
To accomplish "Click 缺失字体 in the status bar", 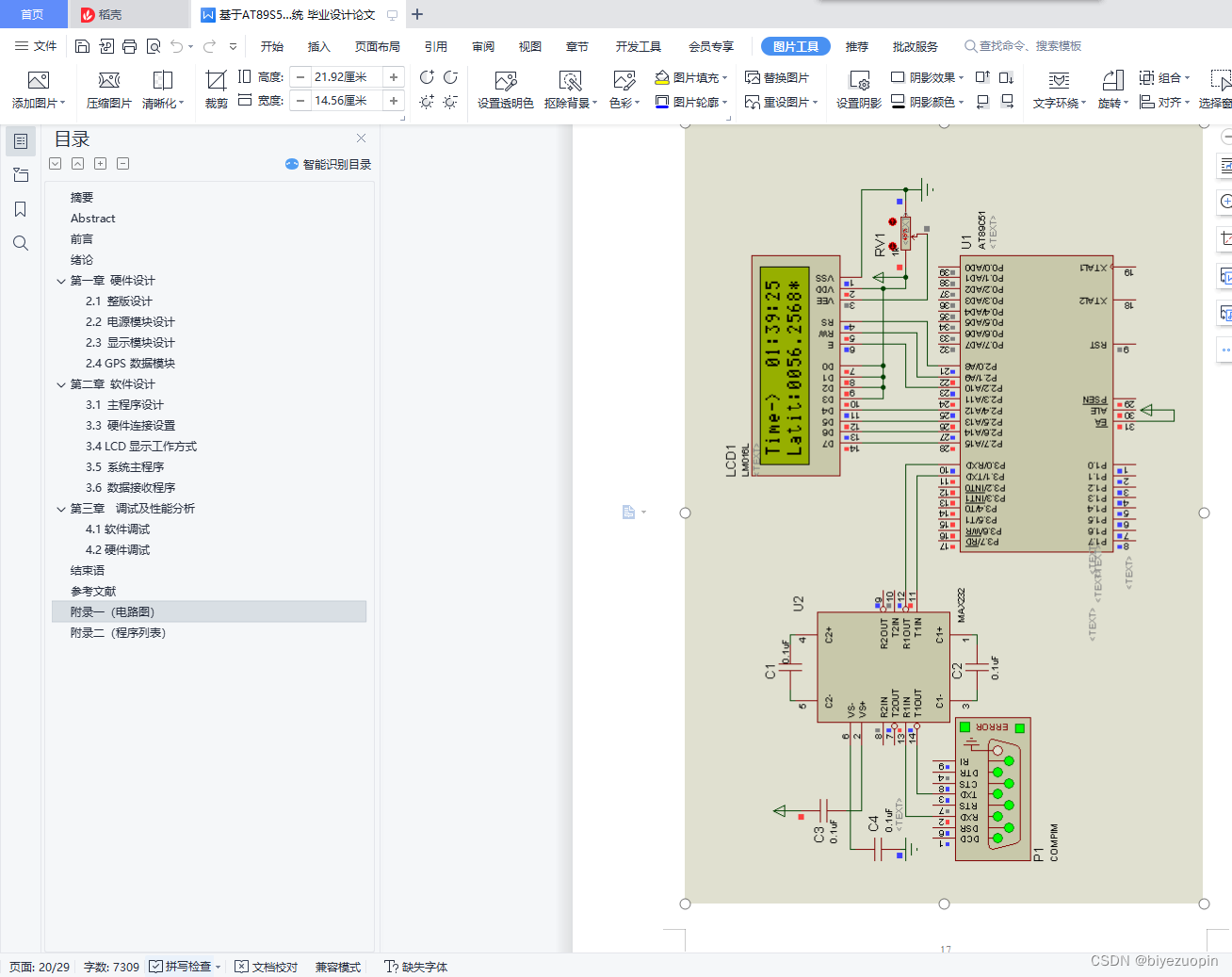I will click(x=416, y=967).
